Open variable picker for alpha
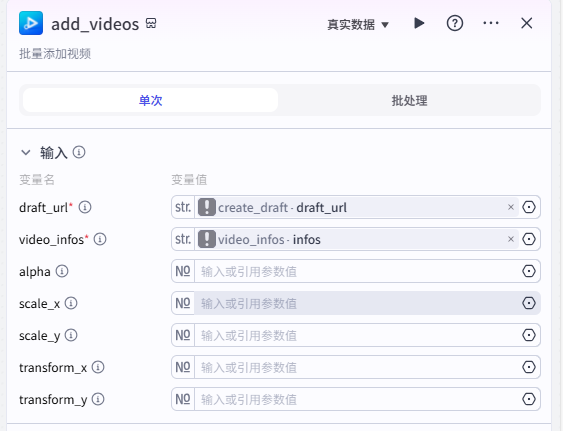 529,271
